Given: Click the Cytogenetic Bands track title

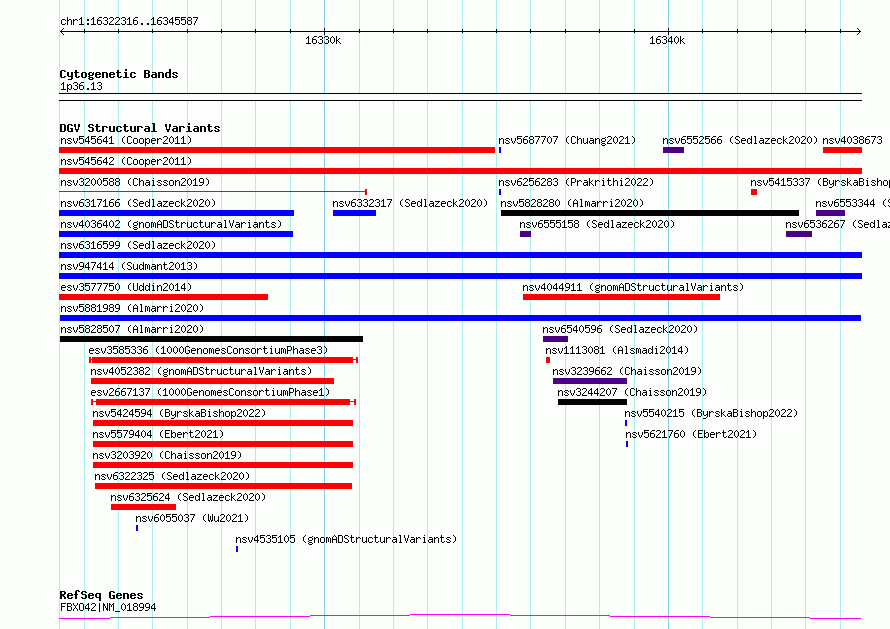Looking at the screenshot, I should pos(119,74).
